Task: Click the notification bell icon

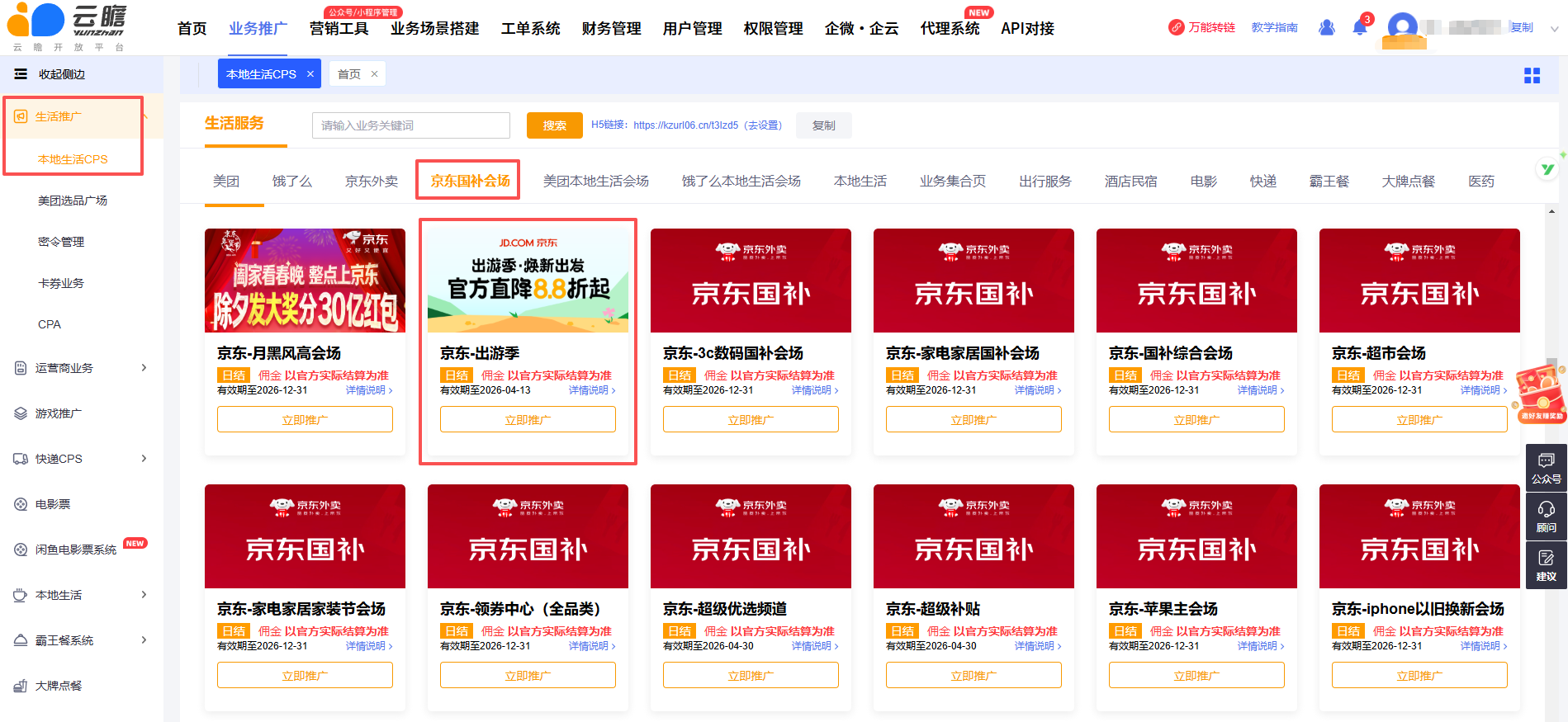Action: pos(1359,28)
